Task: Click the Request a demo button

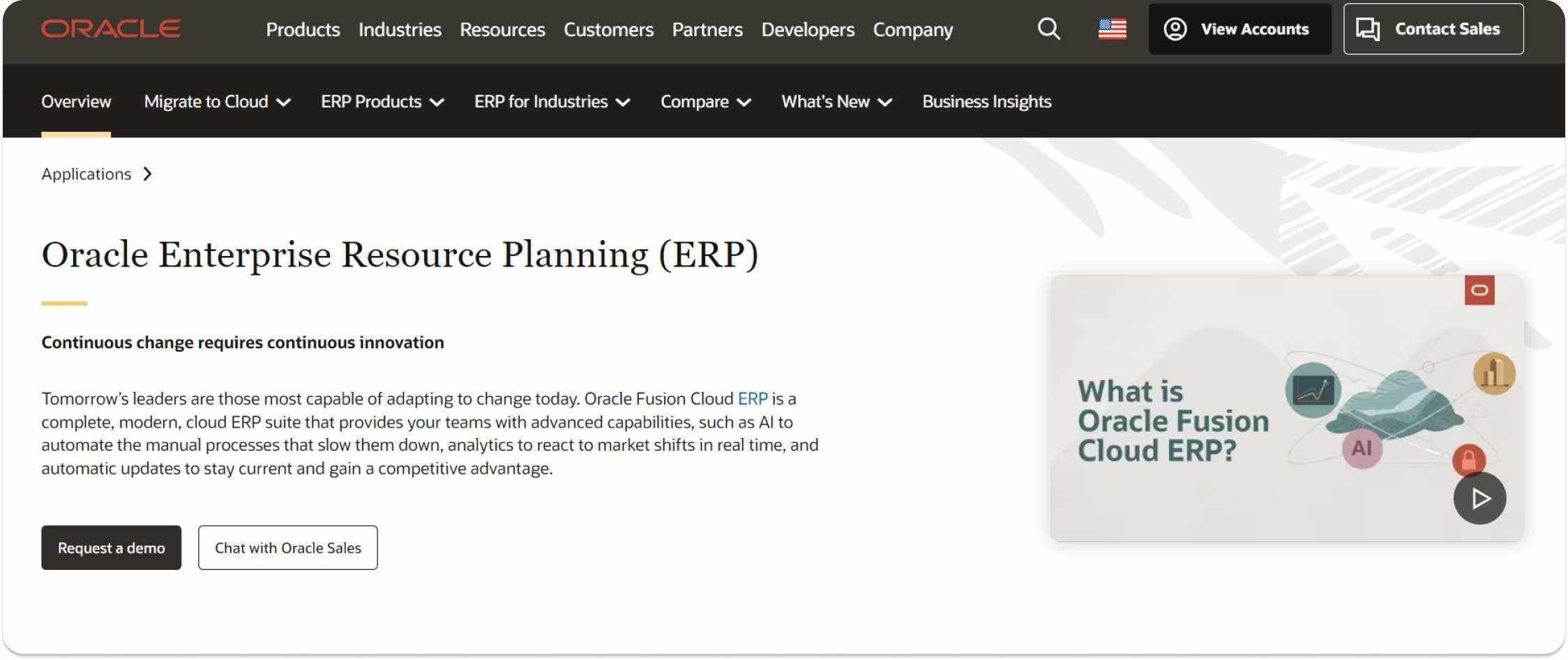Action: (x=111, y=548)
